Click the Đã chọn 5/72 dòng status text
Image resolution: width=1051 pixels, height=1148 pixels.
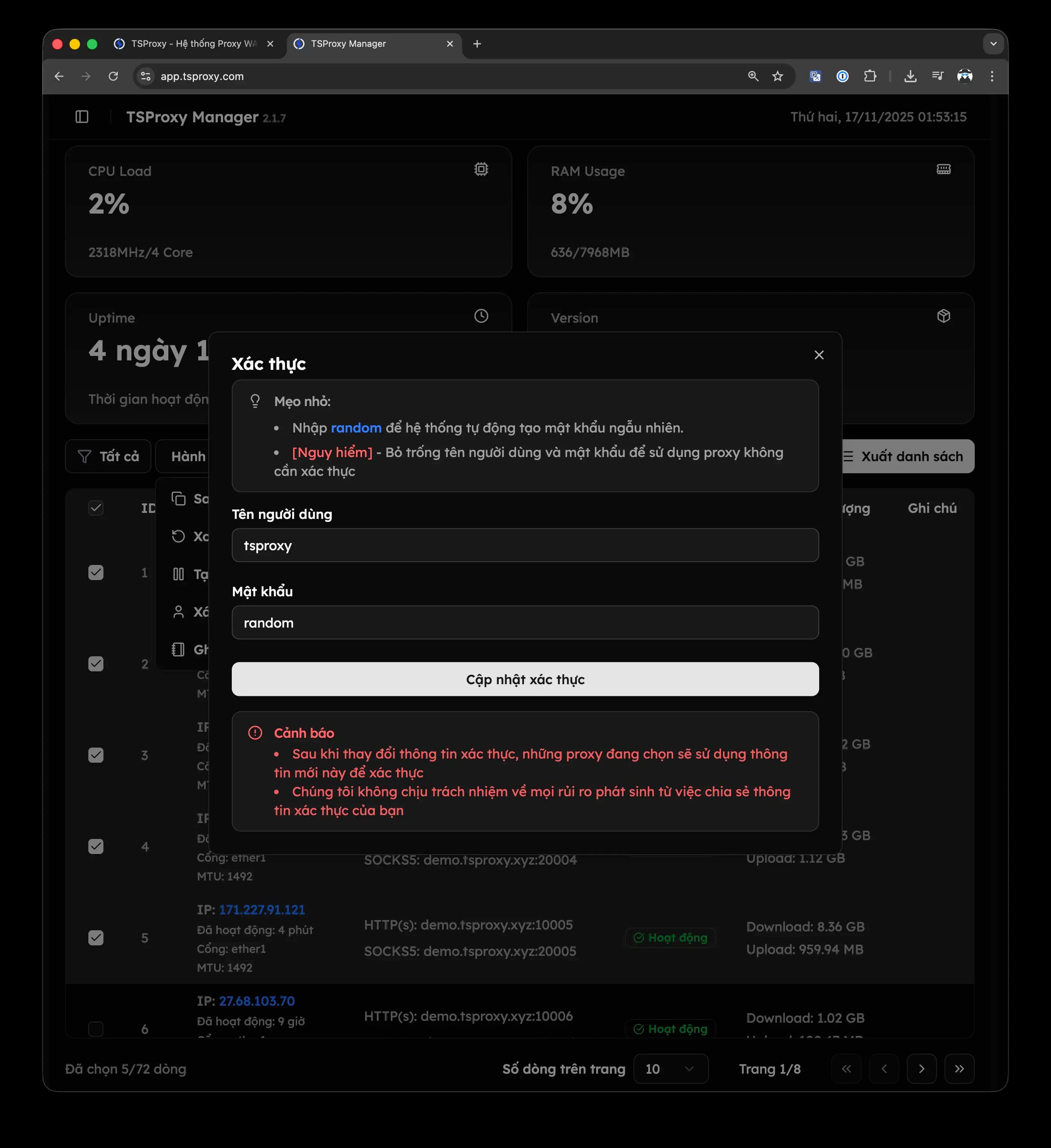[x=126, y=1069]
